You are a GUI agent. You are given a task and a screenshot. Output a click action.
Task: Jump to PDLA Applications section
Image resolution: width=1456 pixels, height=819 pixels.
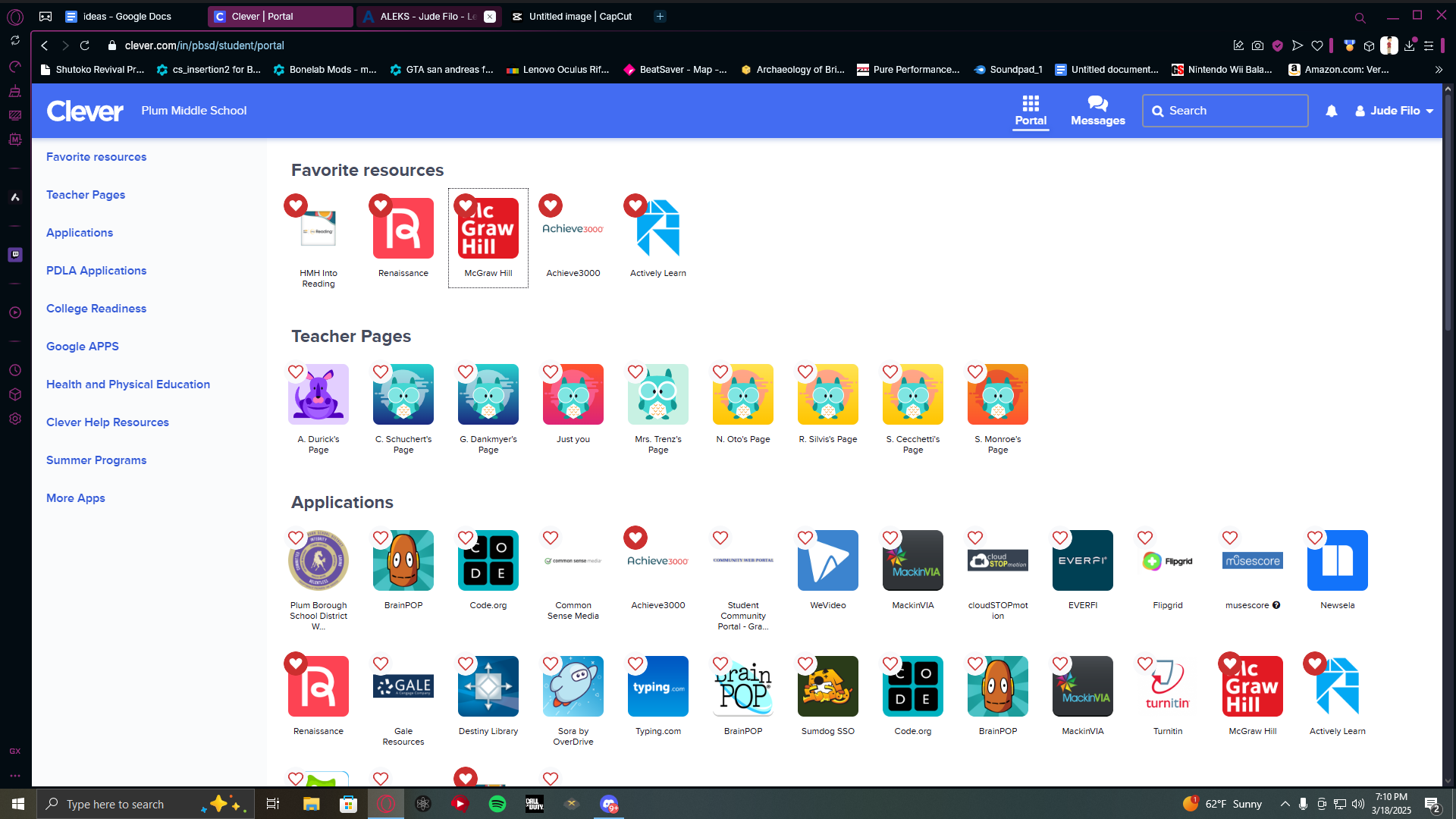96,271
